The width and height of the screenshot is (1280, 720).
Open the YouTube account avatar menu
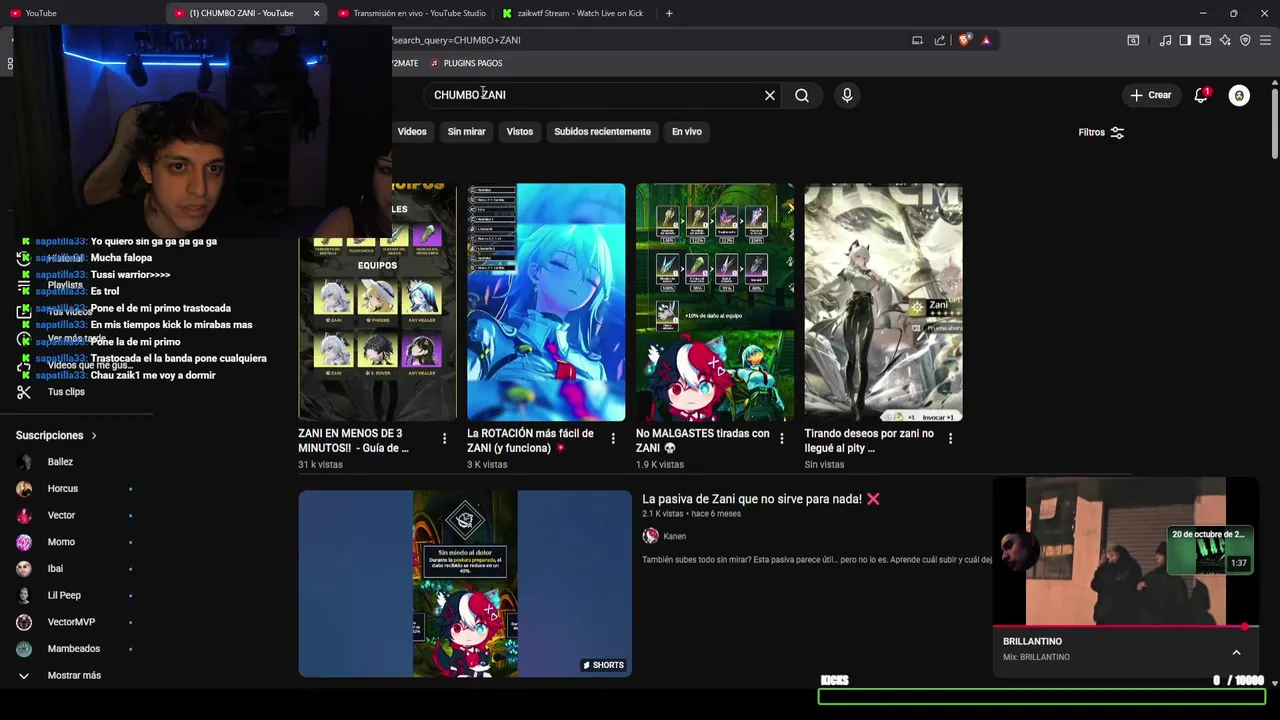pos(1239,95)
